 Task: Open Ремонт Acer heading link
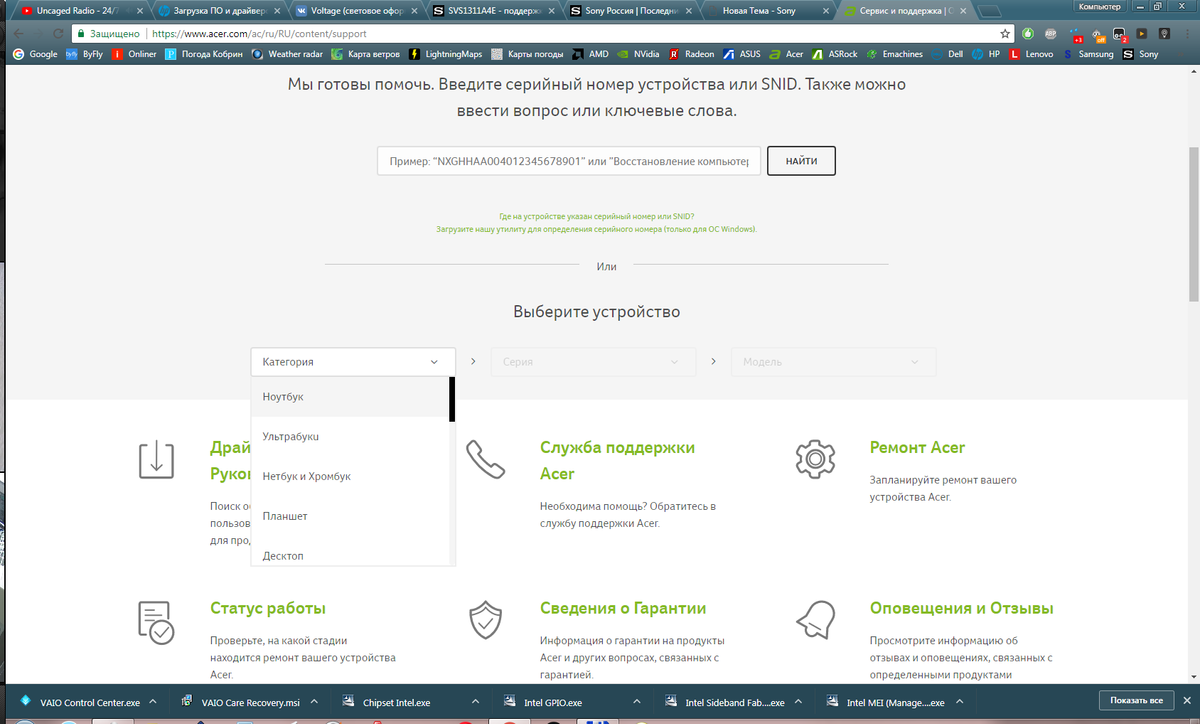pos(918,448)
